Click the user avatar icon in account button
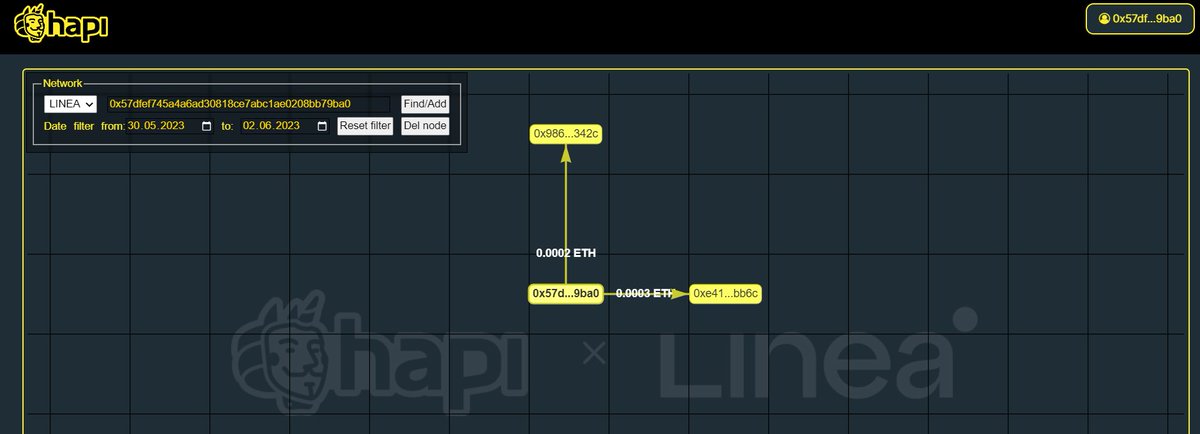This screenshot has width=1200, height=434. click(x=1103, y=18)
